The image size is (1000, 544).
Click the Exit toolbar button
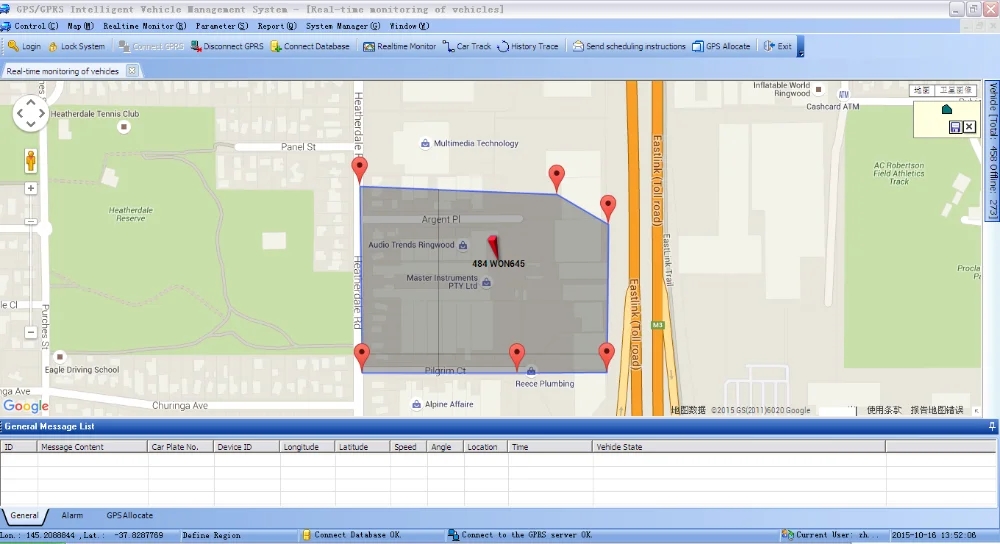[777, 47]
